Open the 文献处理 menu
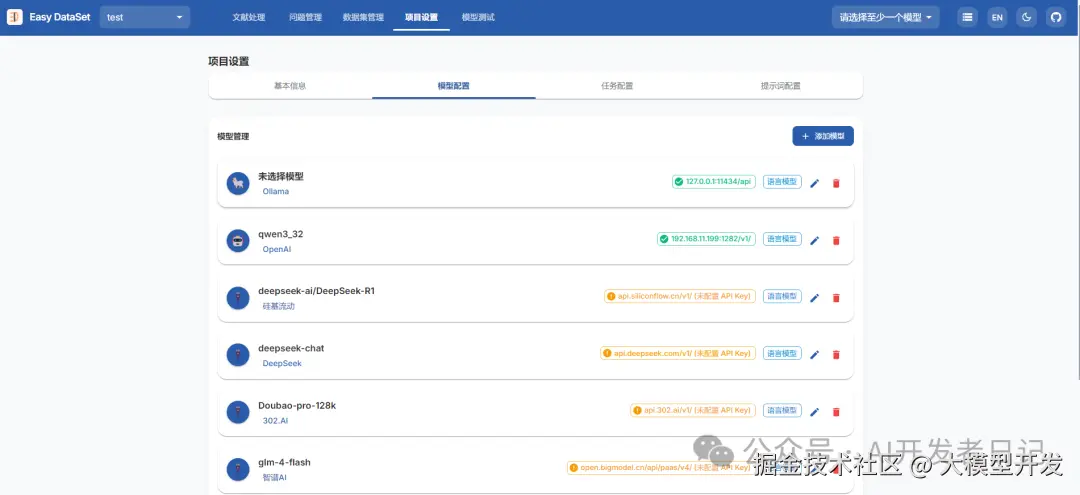 coord(249,17)
